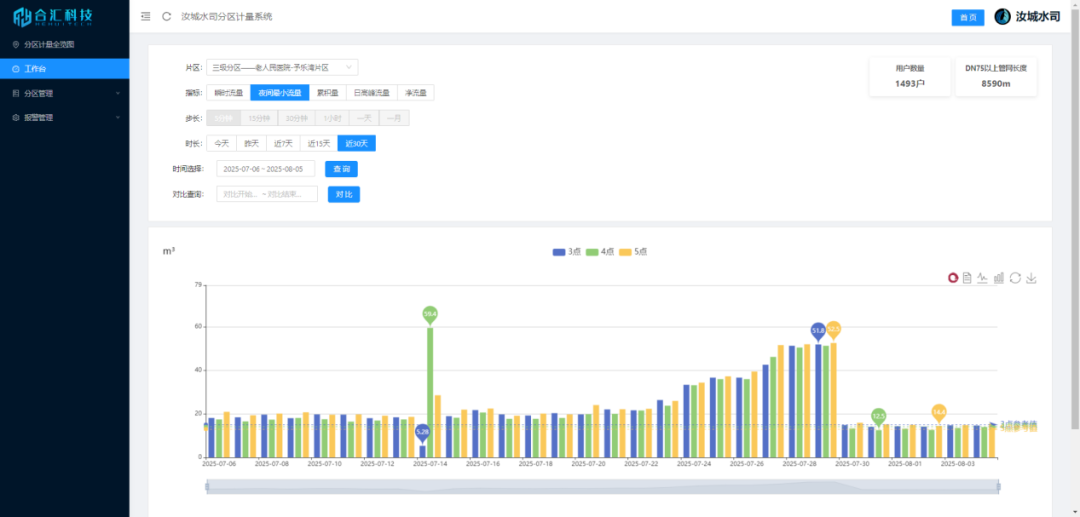Open the 片区 zone dropdown

point(282,68)
